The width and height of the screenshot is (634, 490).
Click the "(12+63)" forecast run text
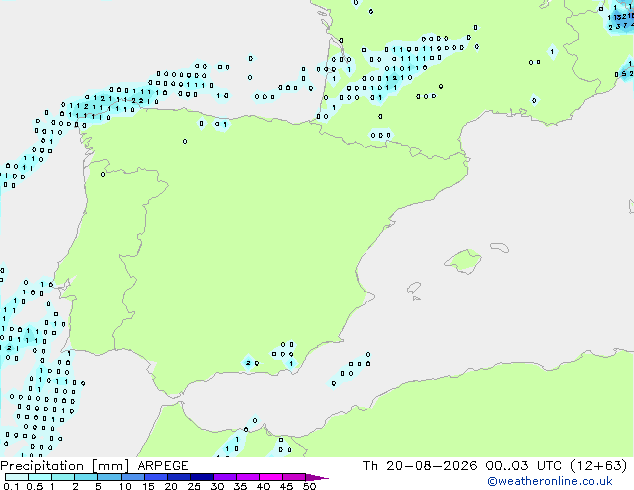(598, 466)
